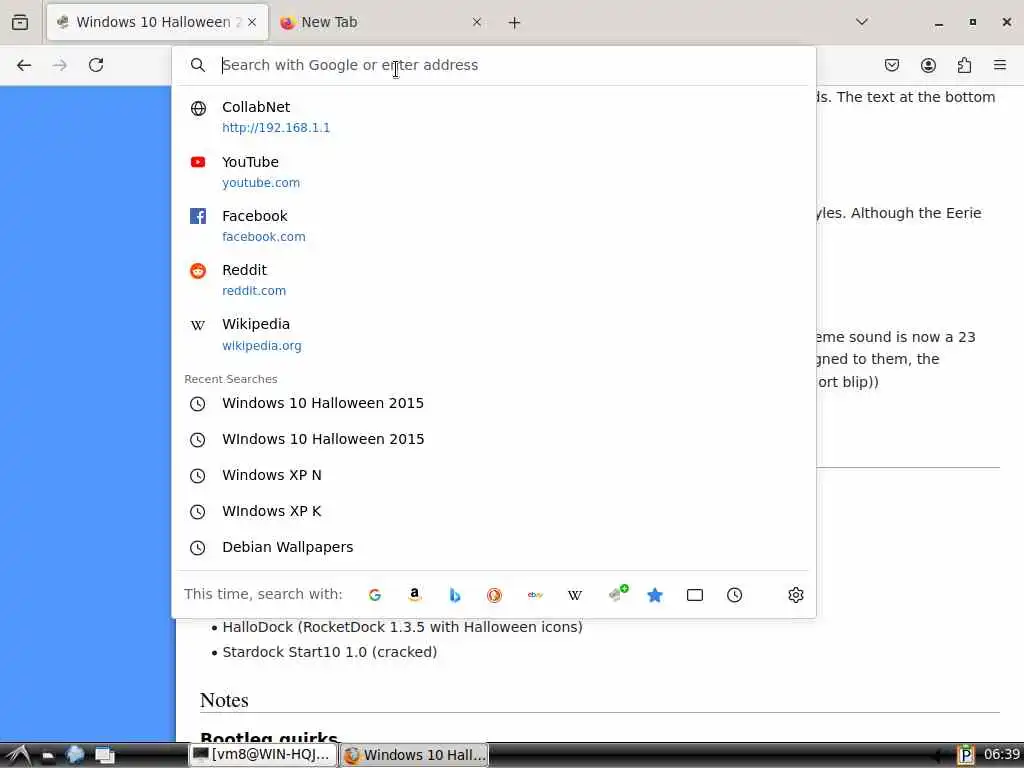
Task: Open the taskbar start menu icon
Action: tap(18, 755)
